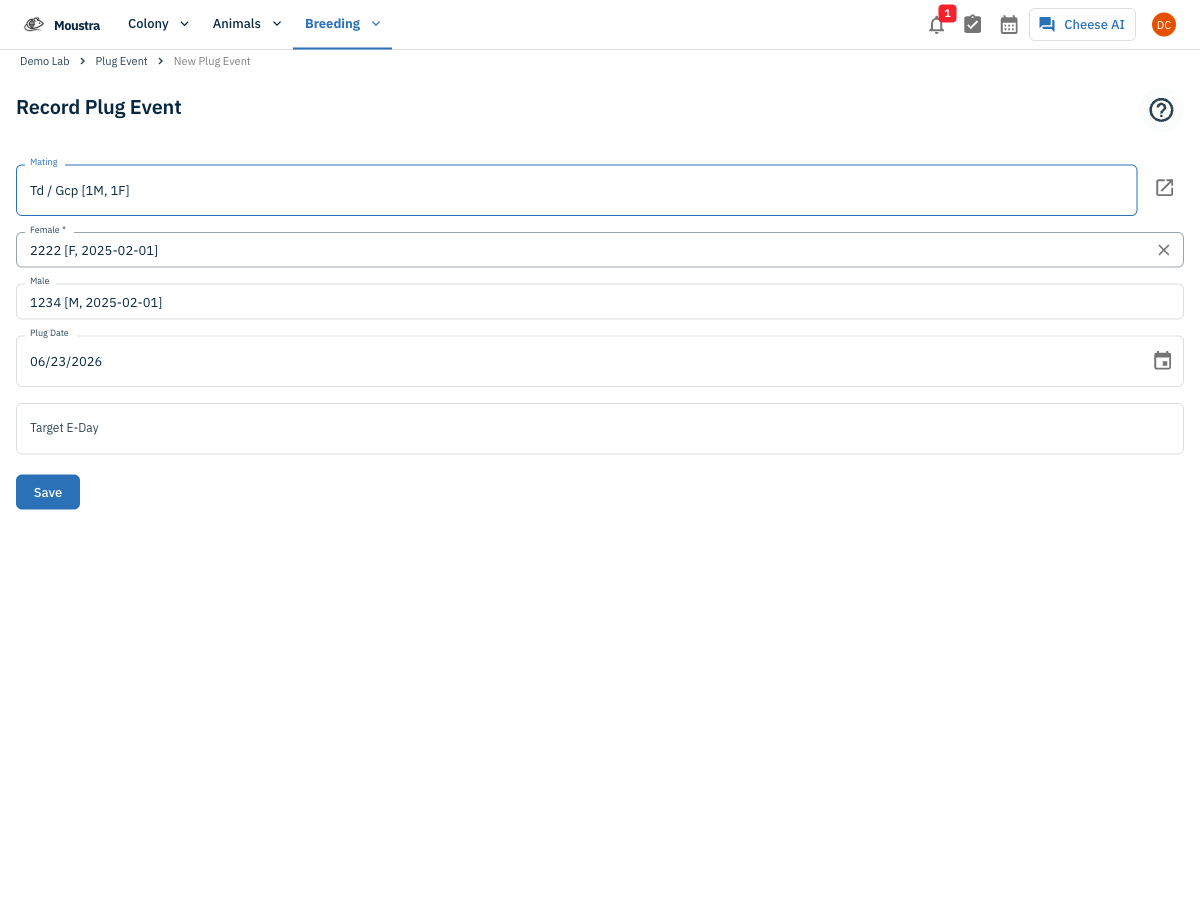The height and width of the screenshot is (897, 1200).
Task: Click the Plug Date text field
Action: click(580, 361)
